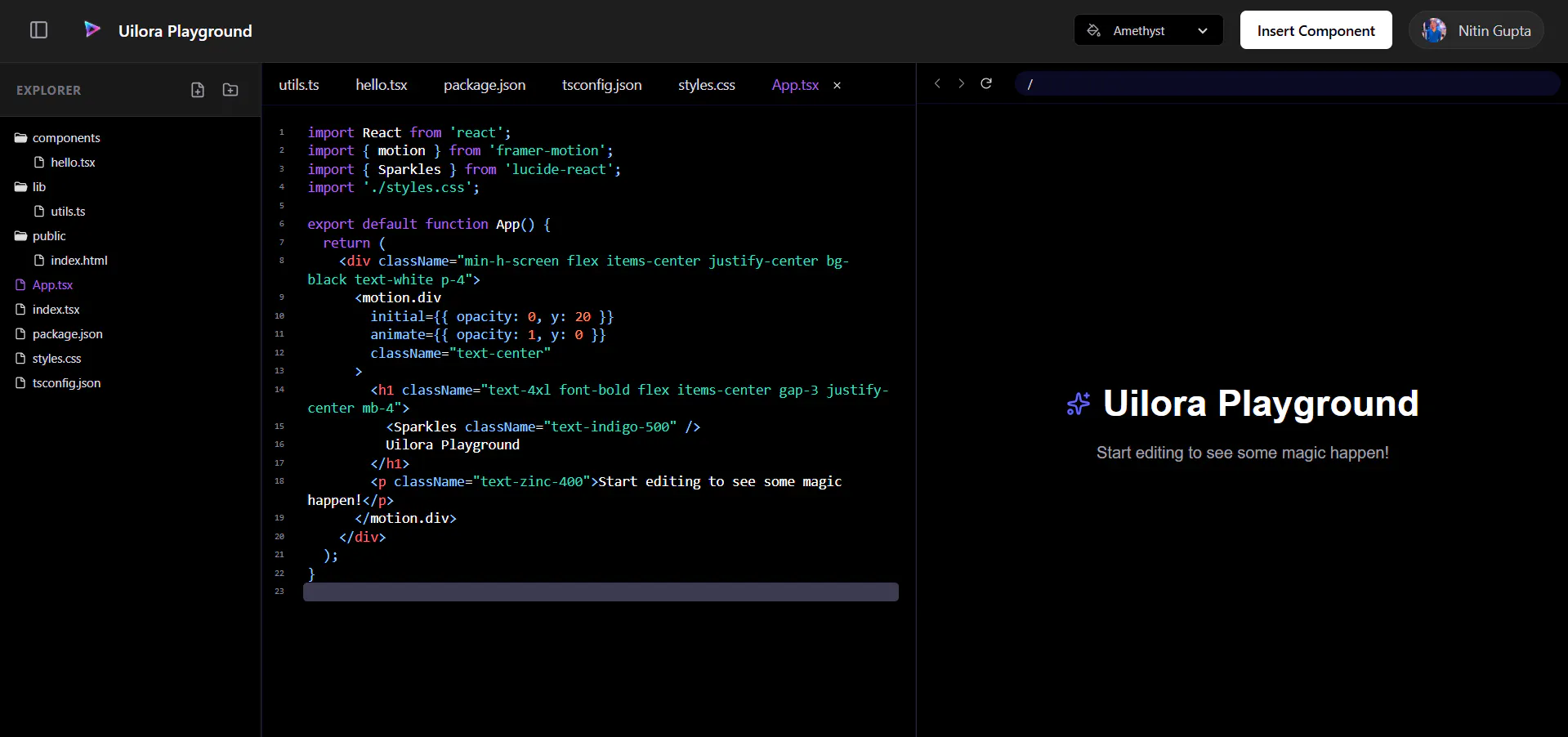Toggle the sidebar panel icon
This screenshot has height=737, width=1568.
click(x=38, y=30)
